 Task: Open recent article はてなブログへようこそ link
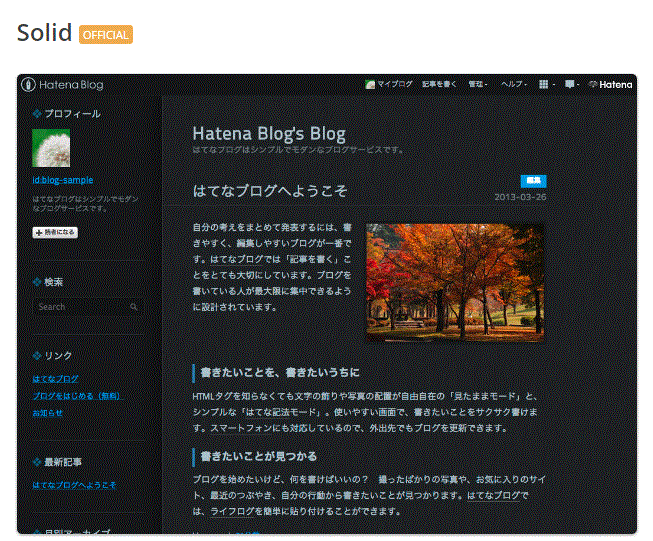(x=75, y=485)
